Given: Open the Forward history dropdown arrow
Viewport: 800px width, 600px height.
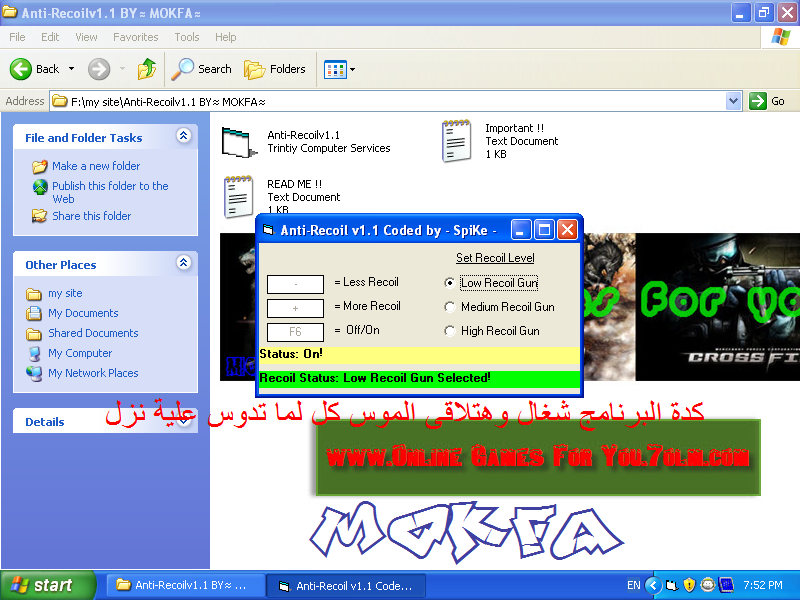Looking at the screenshot, I should [122, 68].
